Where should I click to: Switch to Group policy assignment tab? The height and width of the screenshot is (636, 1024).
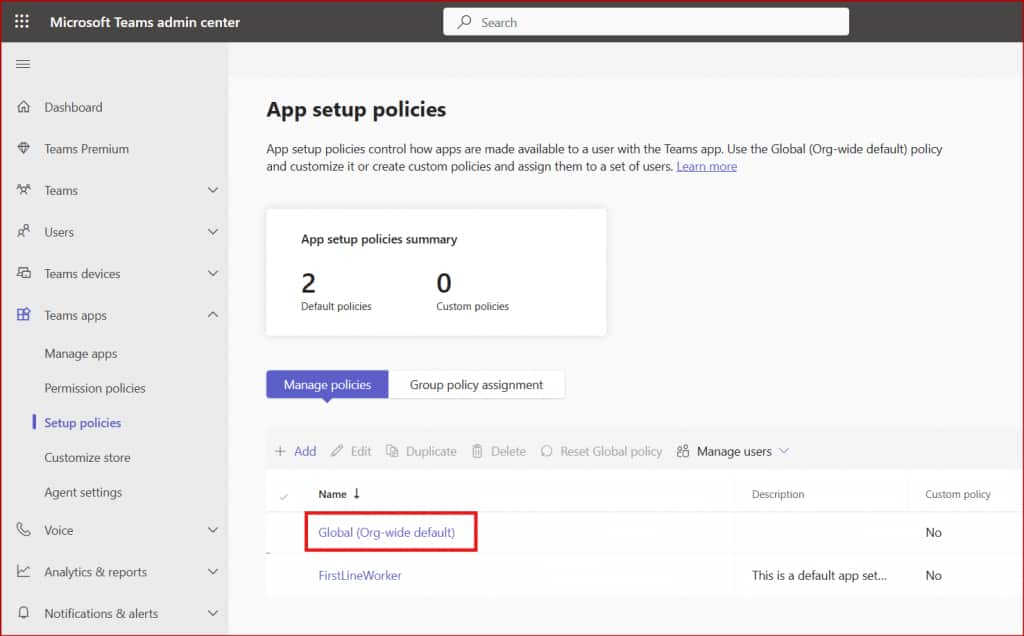[476, 384]
